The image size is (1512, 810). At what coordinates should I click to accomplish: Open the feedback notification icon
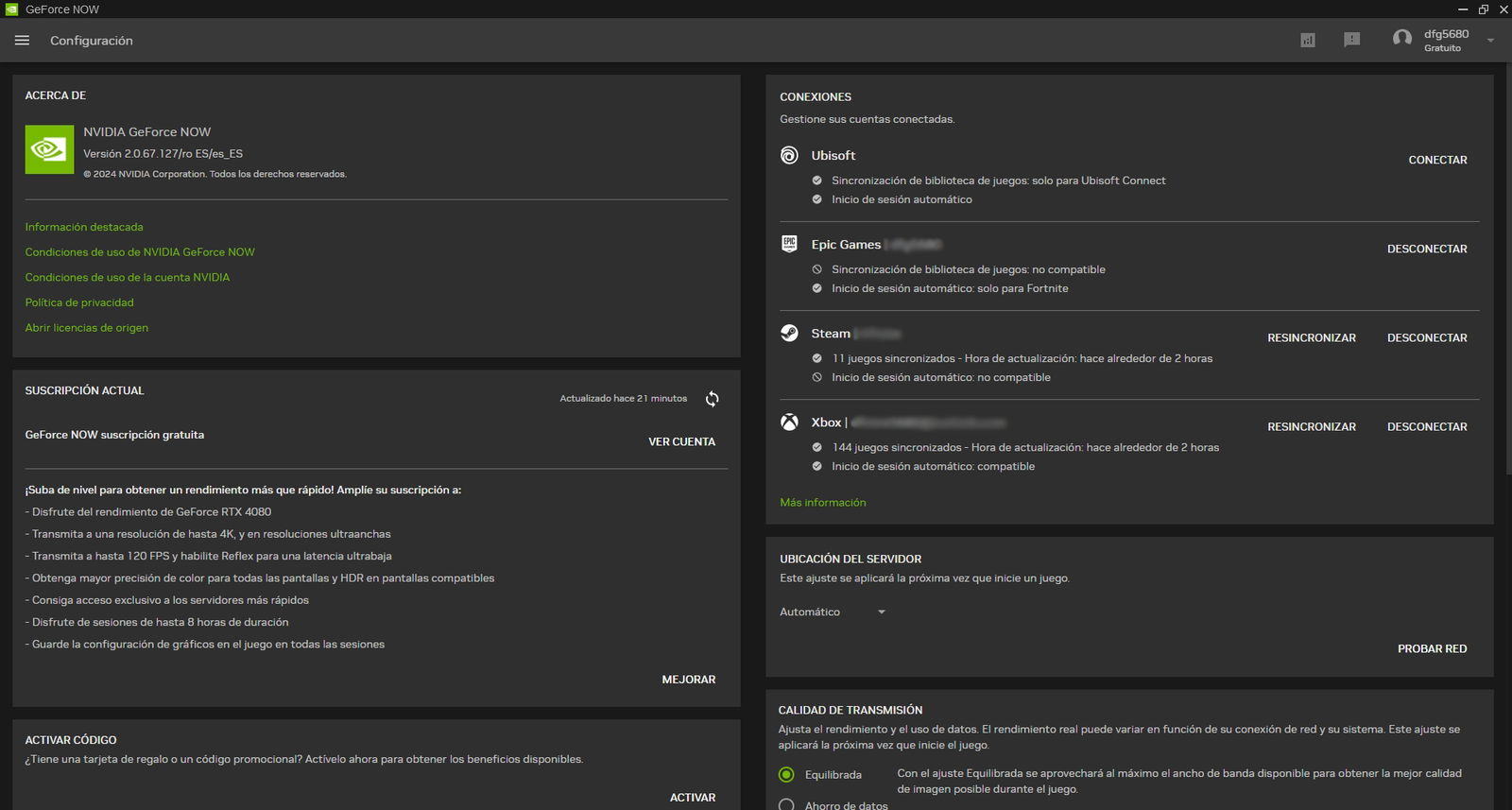point(1352,40)
